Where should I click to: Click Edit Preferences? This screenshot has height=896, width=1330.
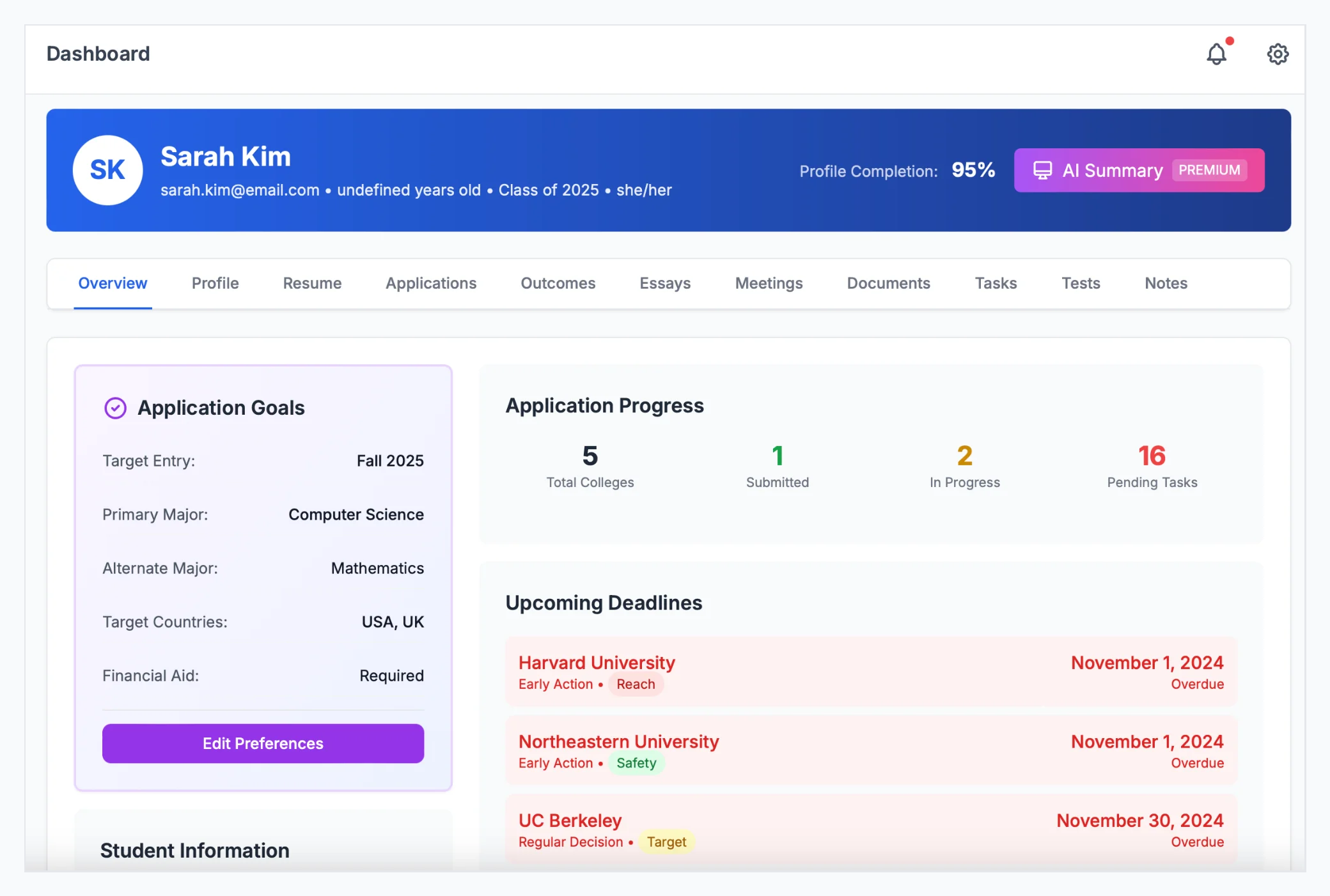pos(263,743)
